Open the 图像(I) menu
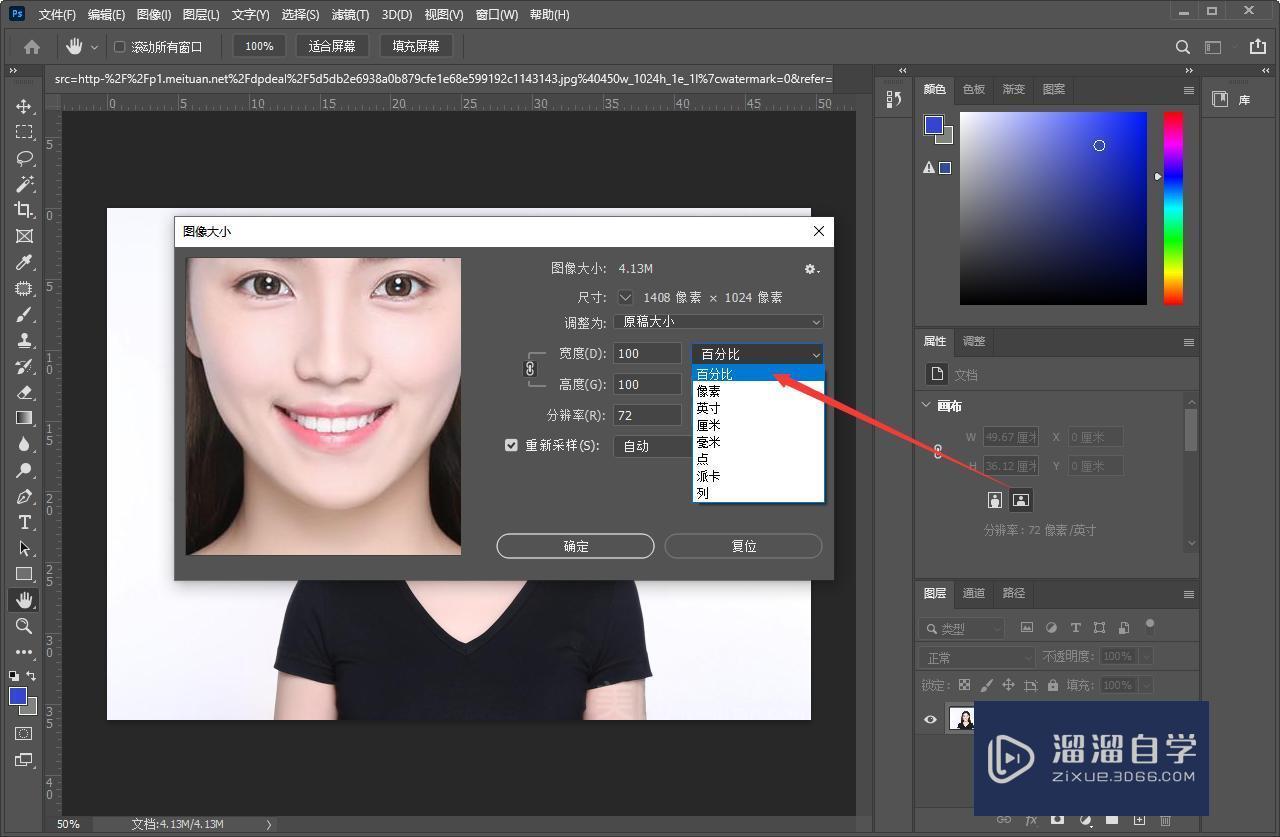1280x837 pixels. coord(154,15)
